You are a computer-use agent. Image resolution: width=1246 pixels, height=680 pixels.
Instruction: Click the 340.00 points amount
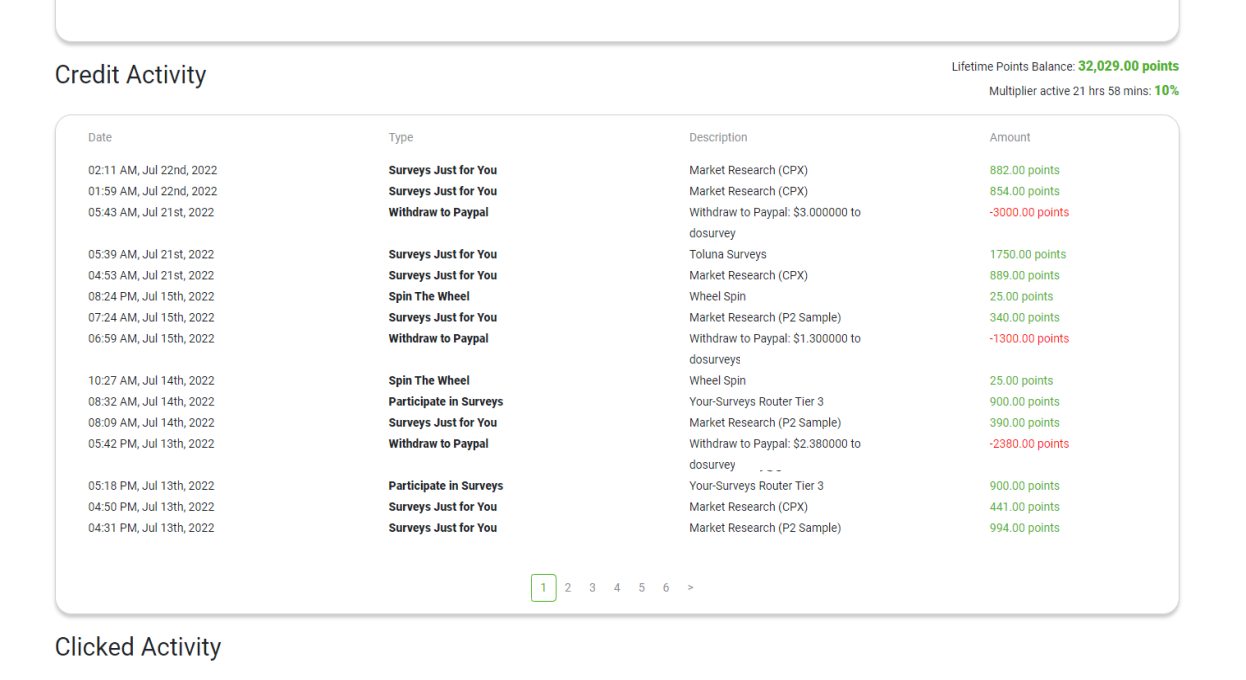1025,317
